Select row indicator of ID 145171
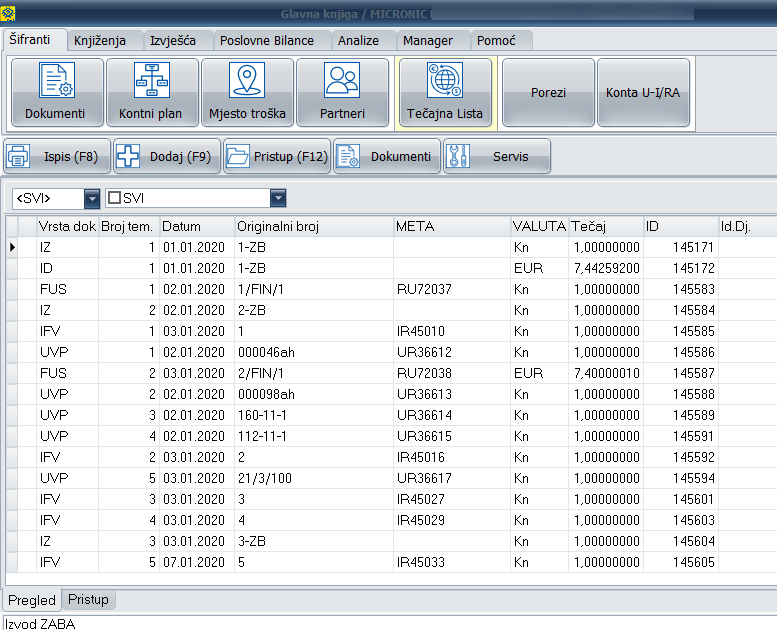 [x=12, y=247]
